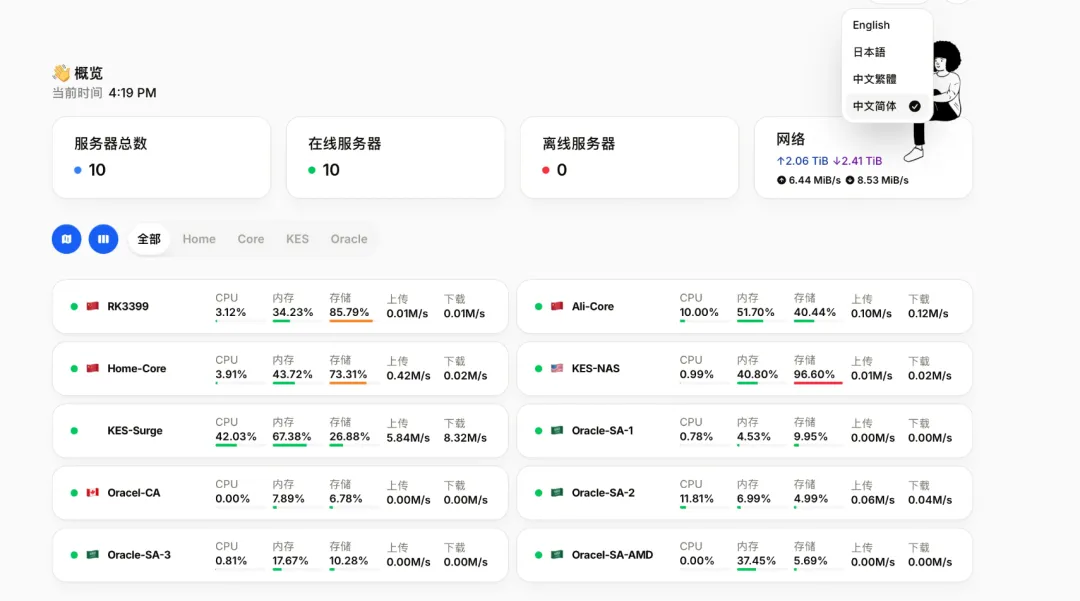Click the upload arrow icon in network card

[781, 180]
